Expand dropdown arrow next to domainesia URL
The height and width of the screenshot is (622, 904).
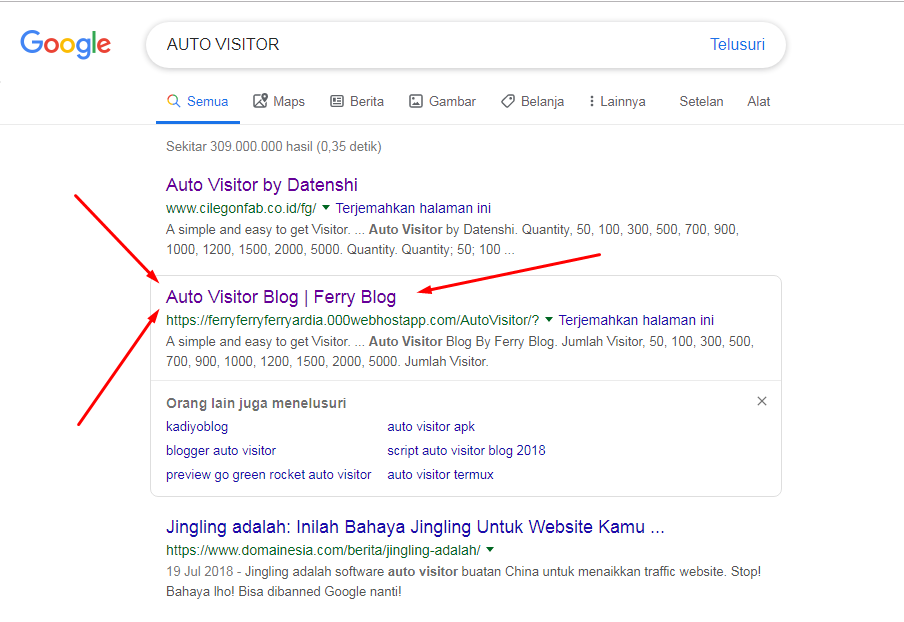coord(490,549)
